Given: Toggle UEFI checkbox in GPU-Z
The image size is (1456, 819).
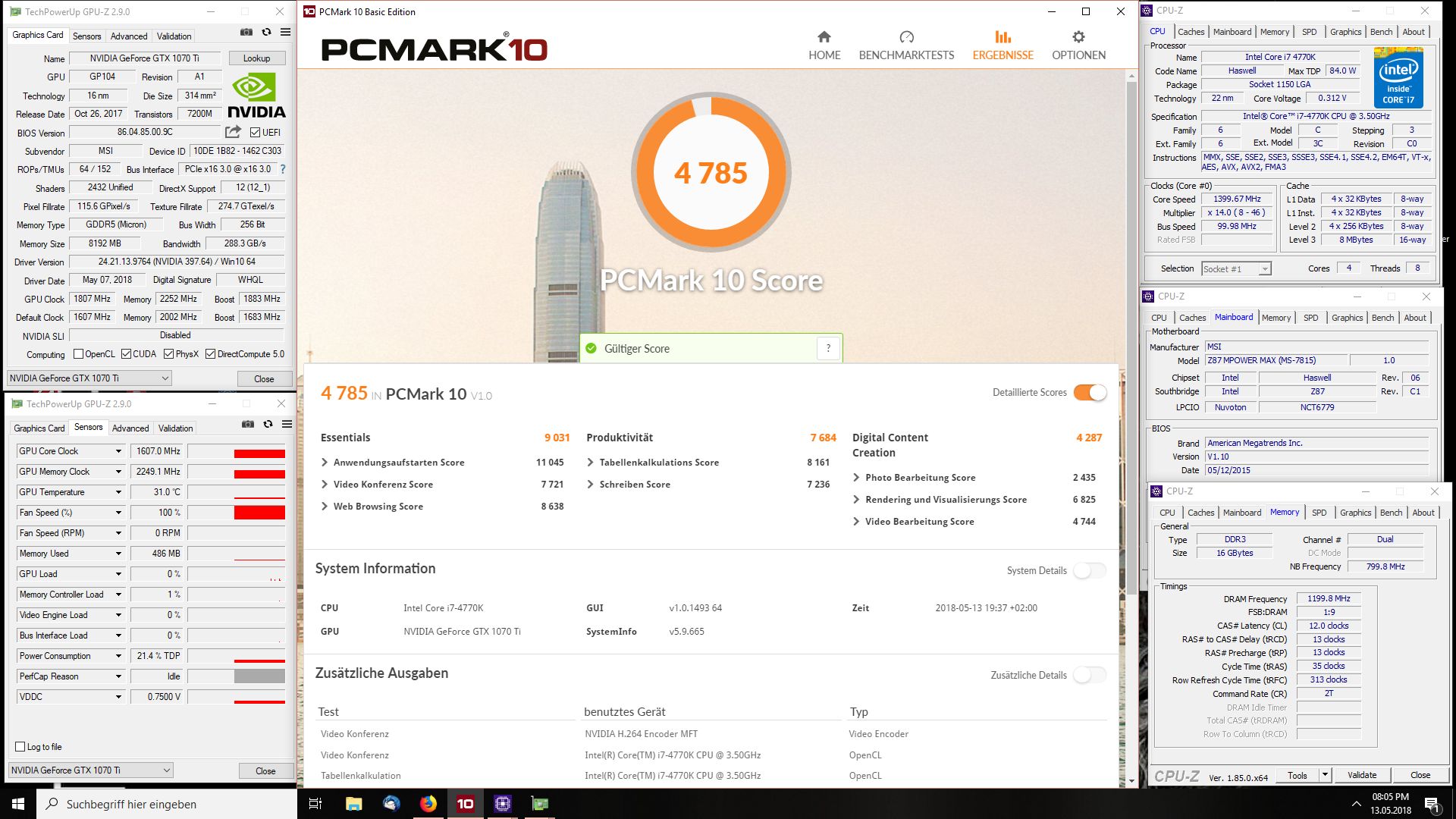Looking at the screenshot, I should (255, 133).
